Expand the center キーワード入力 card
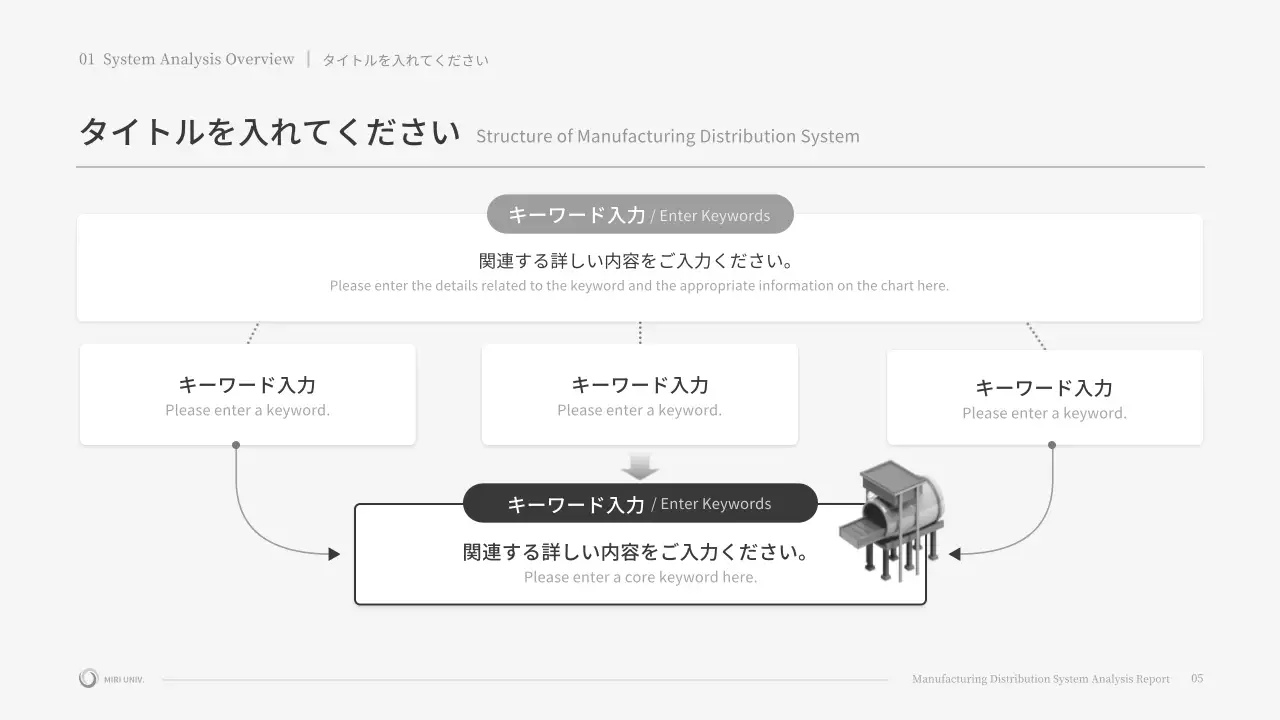The height and width of the screenshot is (720, 1280). pyautogui.click(x=639, y=394)
